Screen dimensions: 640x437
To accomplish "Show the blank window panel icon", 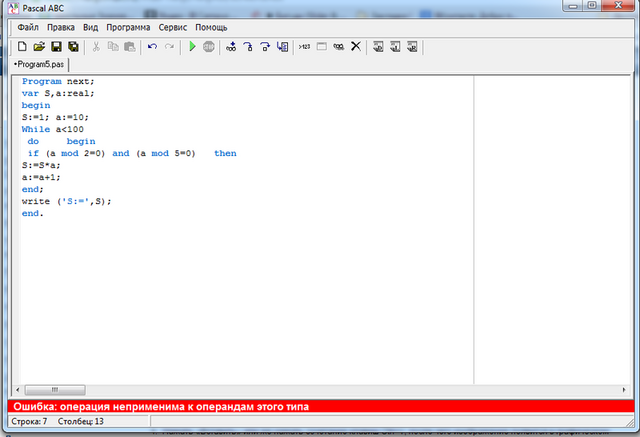I will [x=322, y=47].
